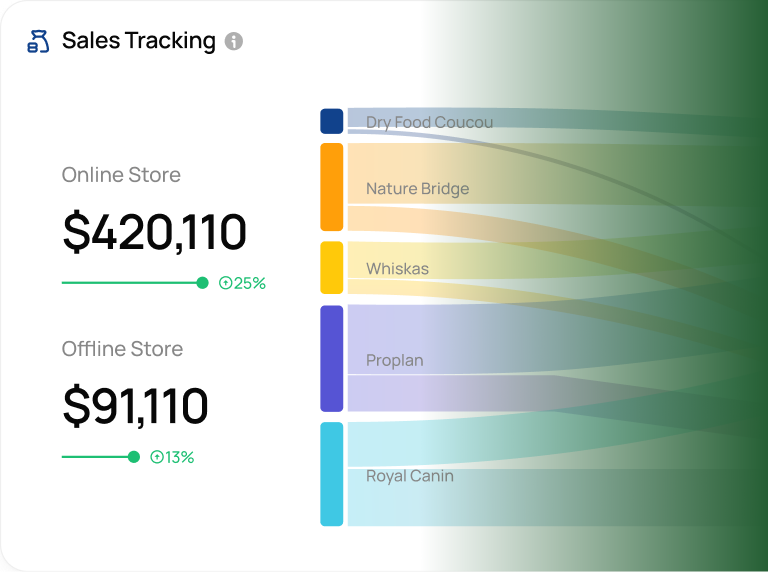The height and width of the screenshot is (572, 768).
Task: Click the Whiskas label
Action: pyautogui.click(x=397, y=269)
